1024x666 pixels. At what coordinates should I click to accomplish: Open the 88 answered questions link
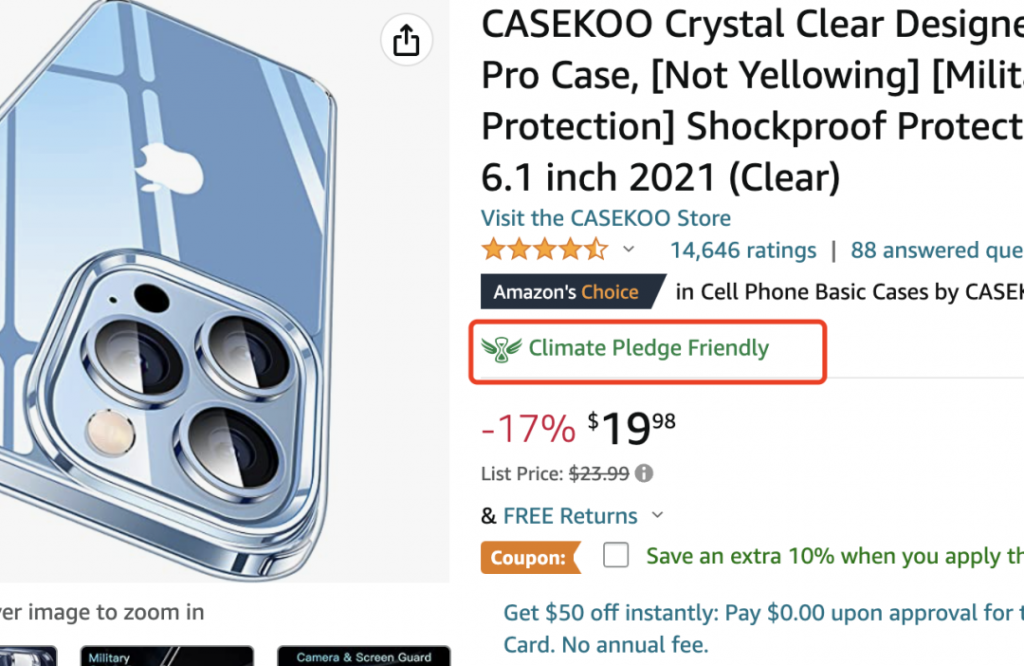pos(937,250)
